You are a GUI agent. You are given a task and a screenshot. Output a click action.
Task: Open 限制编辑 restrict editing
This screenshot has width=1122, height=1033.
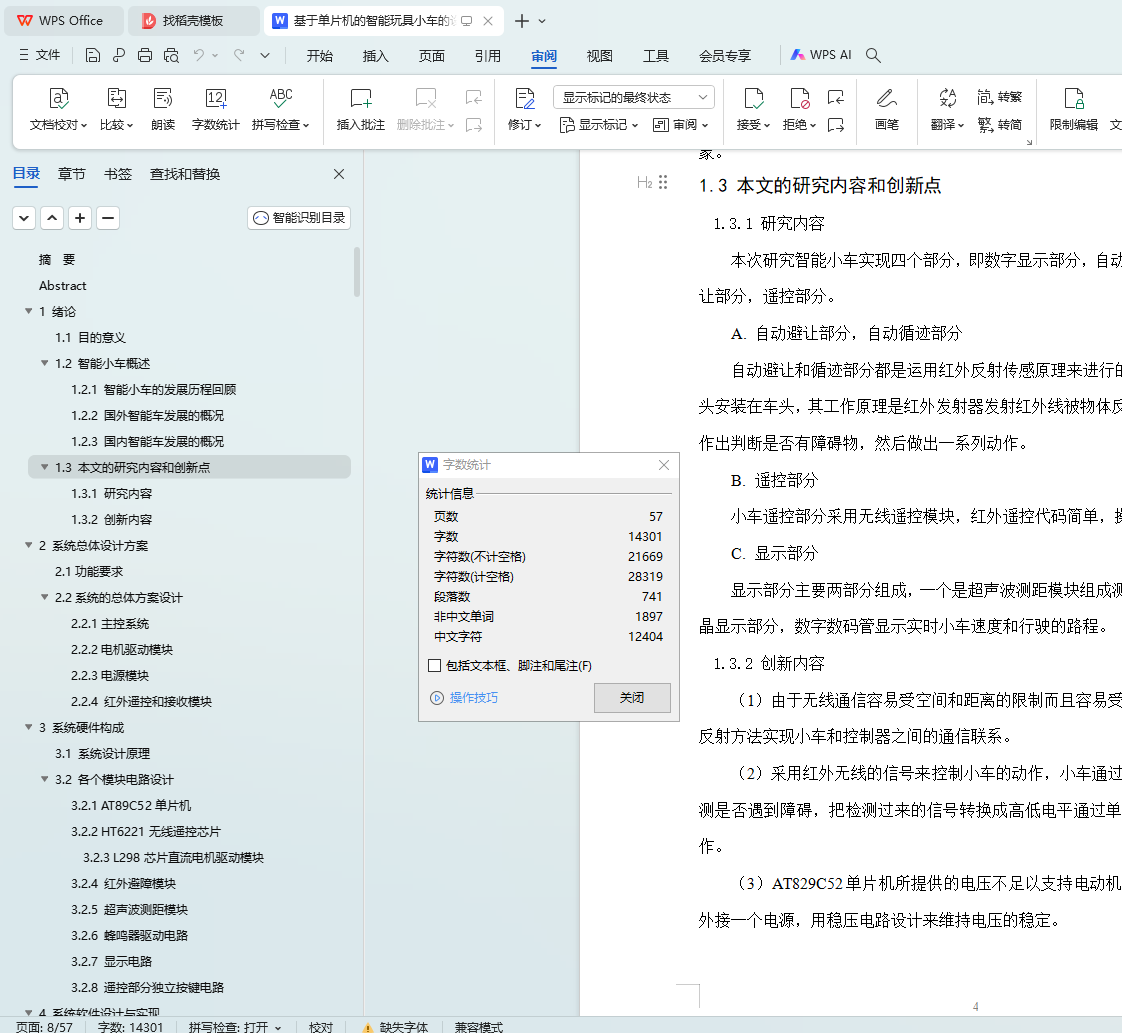[1073, 109]
